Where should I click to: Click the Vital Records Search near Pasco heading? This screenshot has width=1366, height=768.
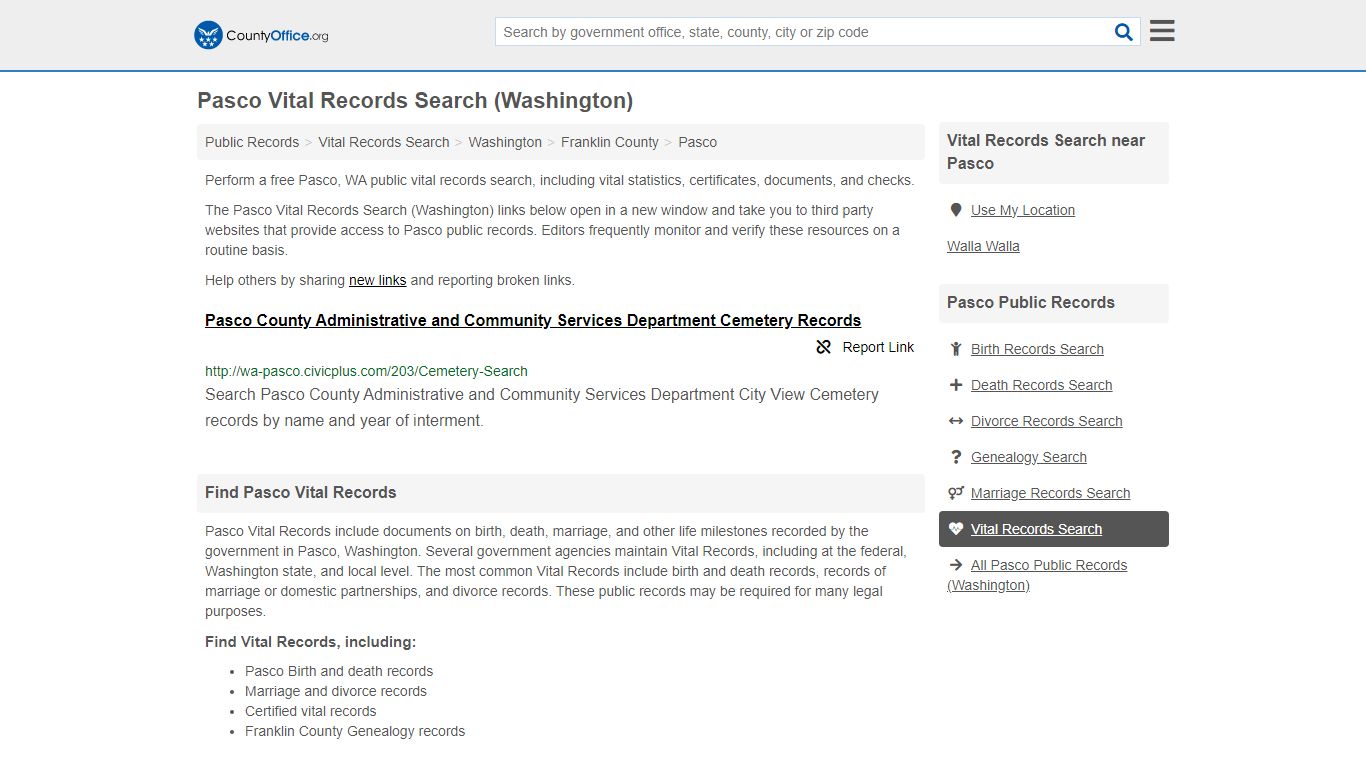pos(1046,152)
